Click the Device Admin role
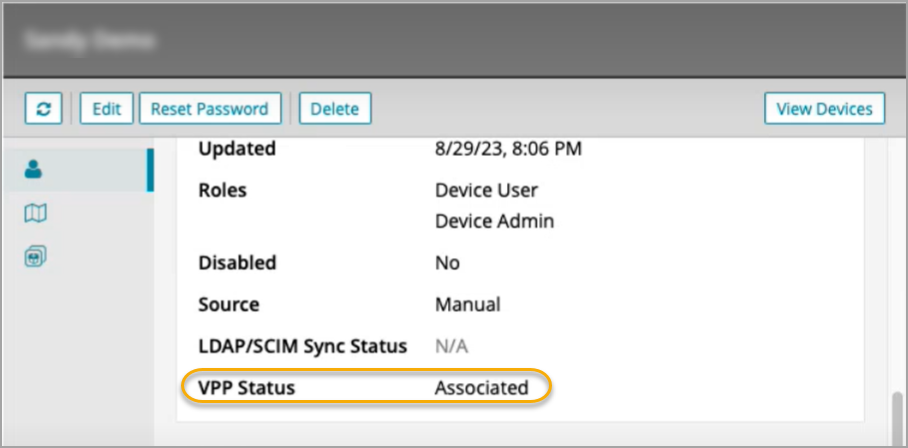 (494, 221)
